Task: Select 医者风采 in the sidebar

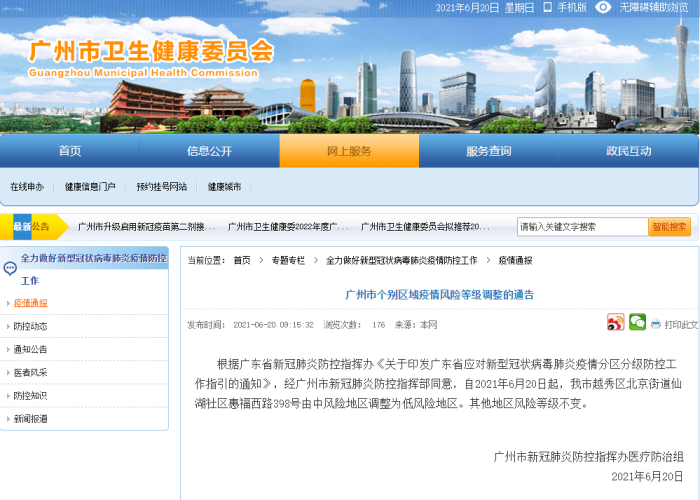Action: click(30, 373)
